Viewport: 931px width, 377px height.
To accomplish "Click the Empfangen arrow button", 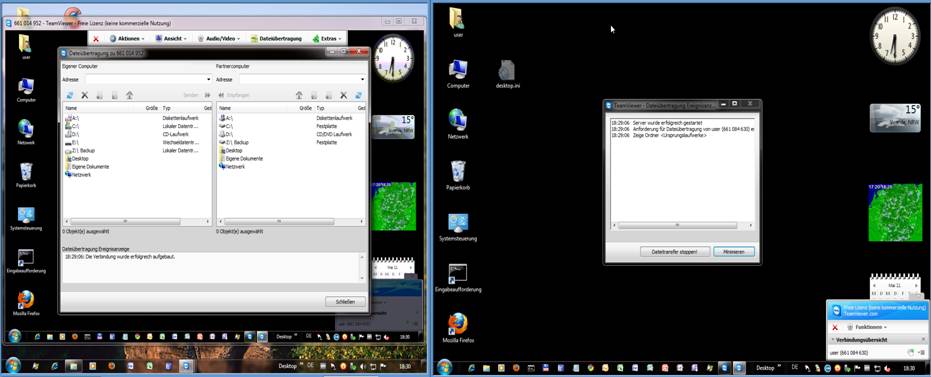I will 221,95.
